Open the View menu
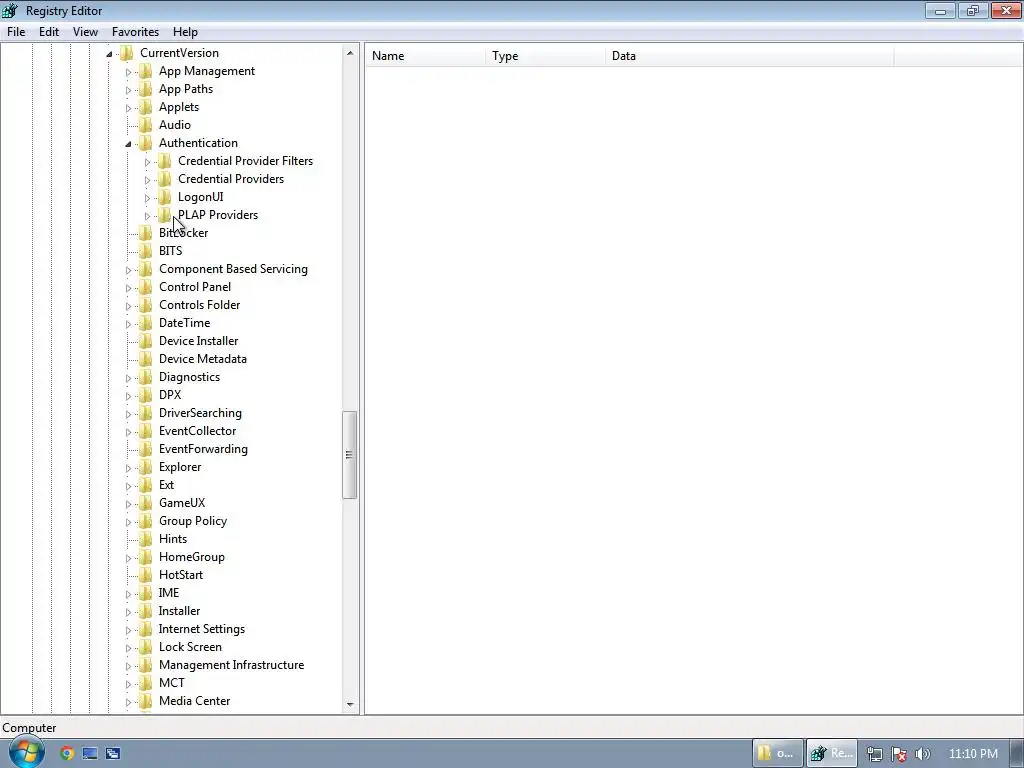Image resolution: width=1024 pixels, height=768 pixels. [86, 32]
